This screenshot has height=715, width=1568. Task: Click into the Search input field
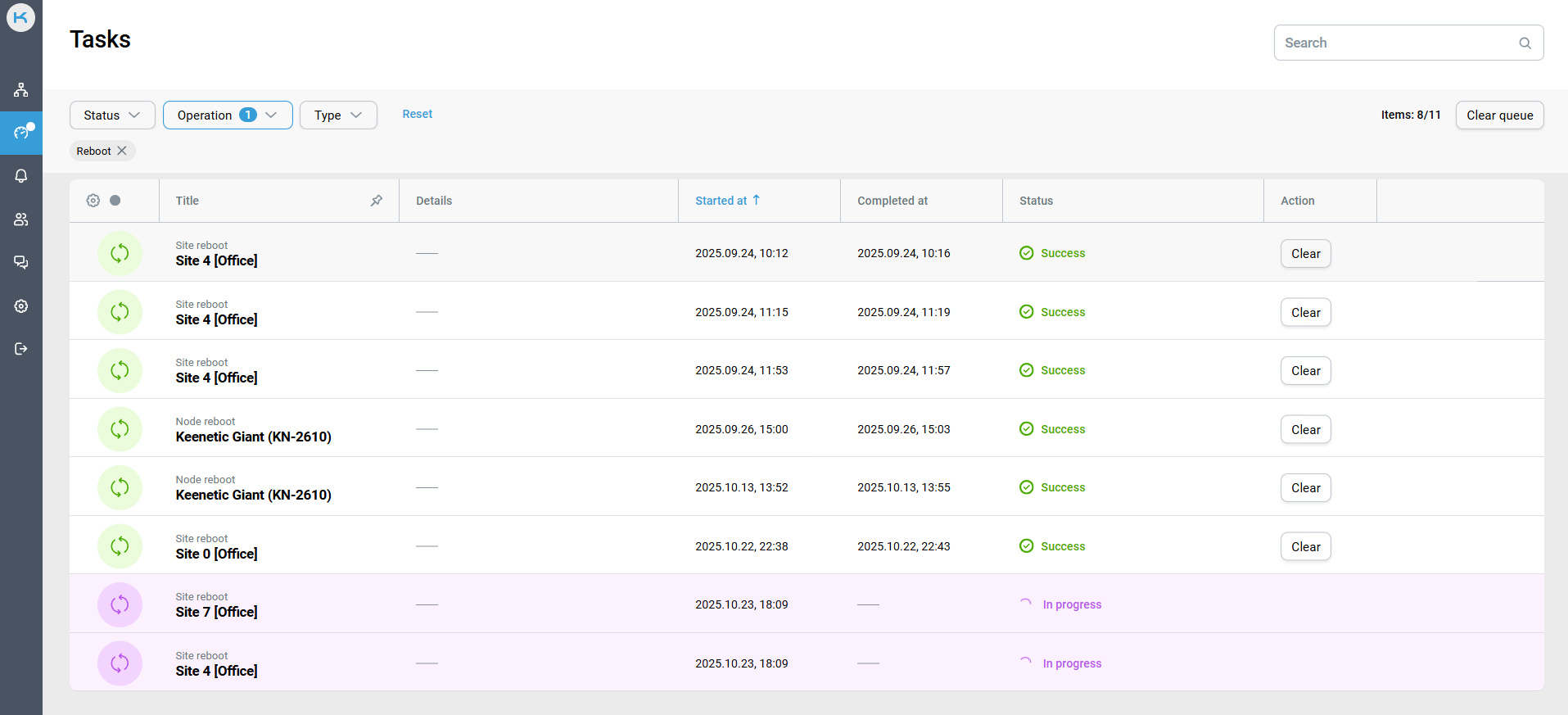pos(1396,43)
